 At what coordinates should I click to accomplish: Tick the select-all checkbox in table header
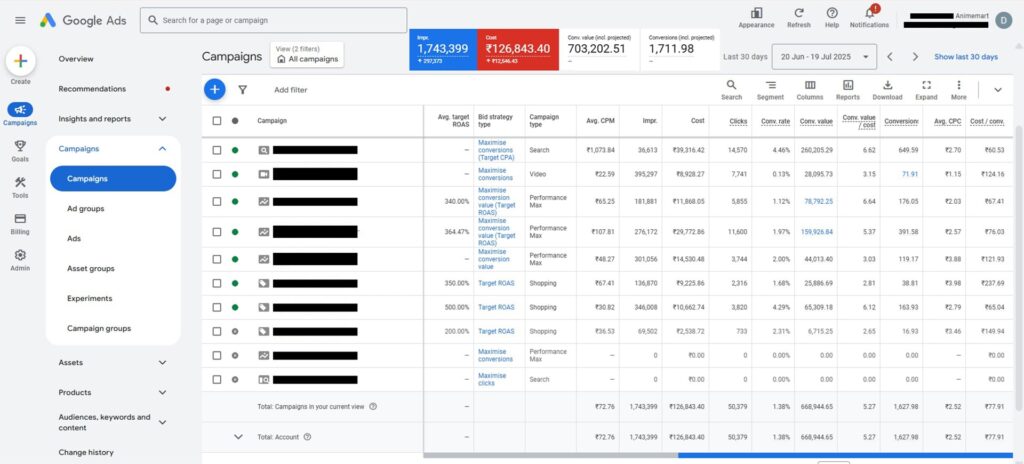coord(217,121)
